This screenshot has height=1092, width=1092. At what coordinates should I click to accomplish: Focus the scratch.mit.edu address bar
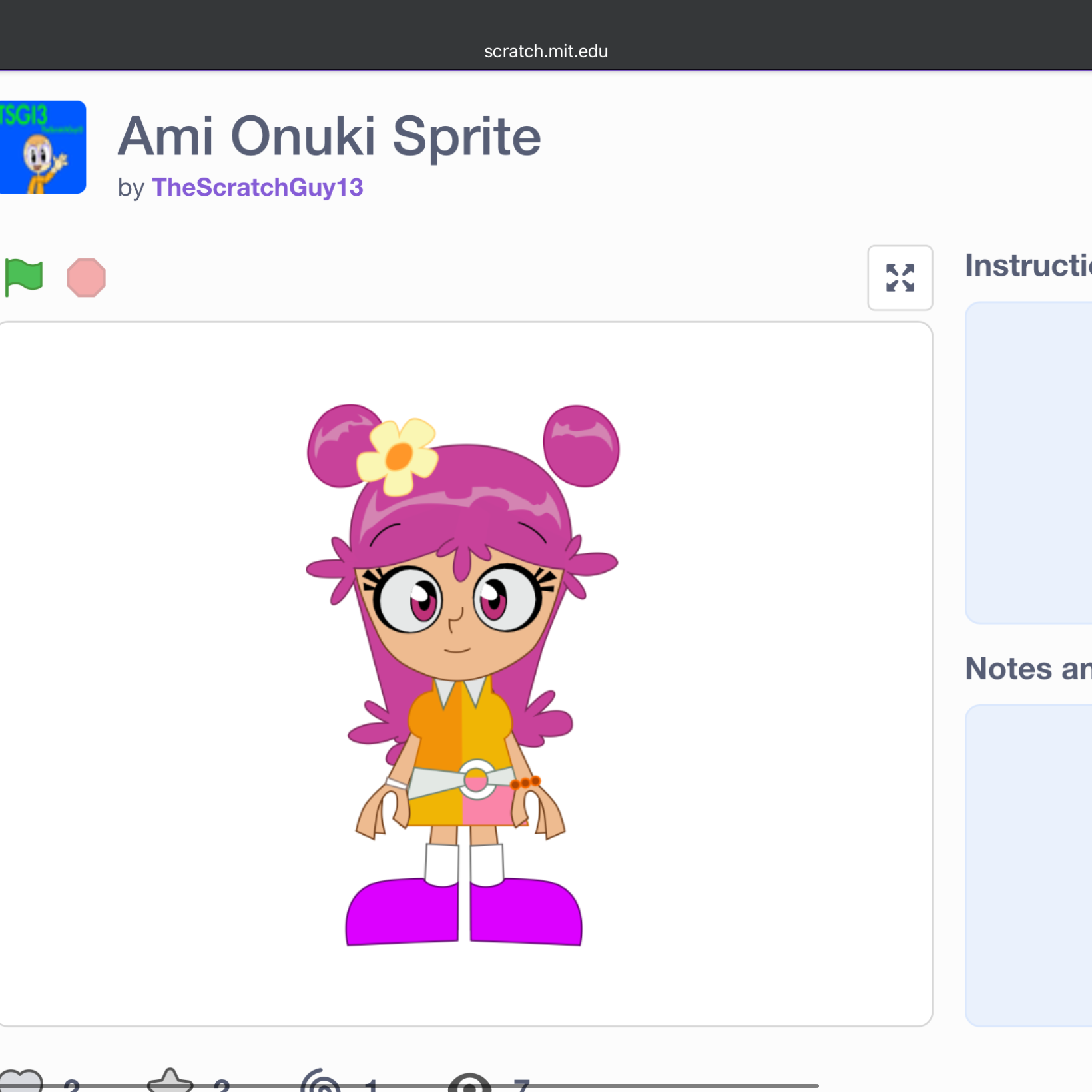pos(546,51)
